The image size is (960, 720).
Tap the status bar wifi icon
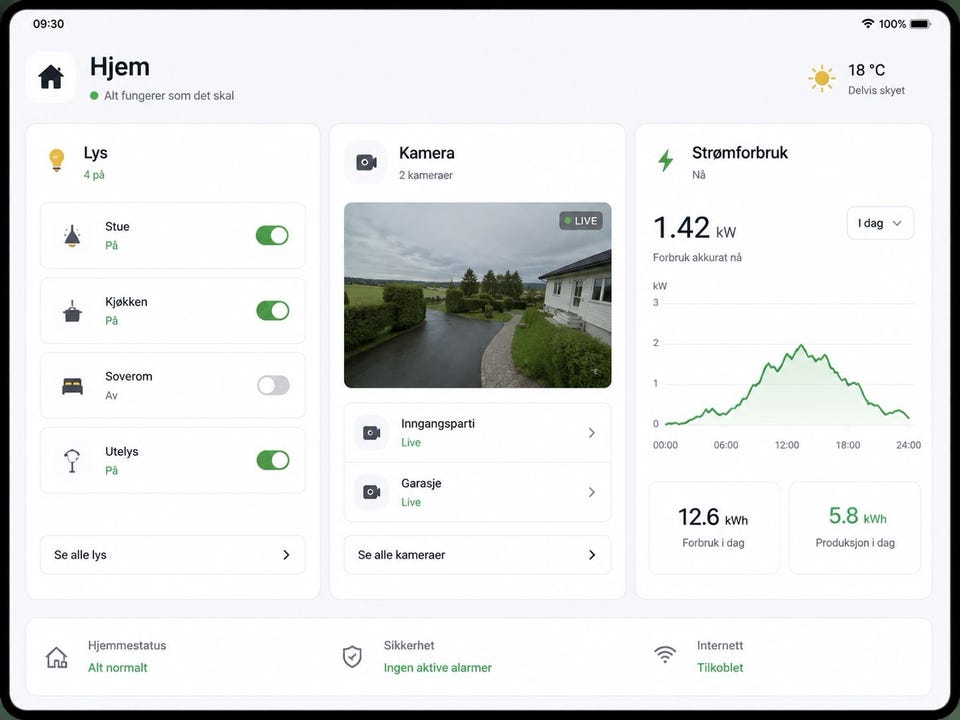pos(868,23)
